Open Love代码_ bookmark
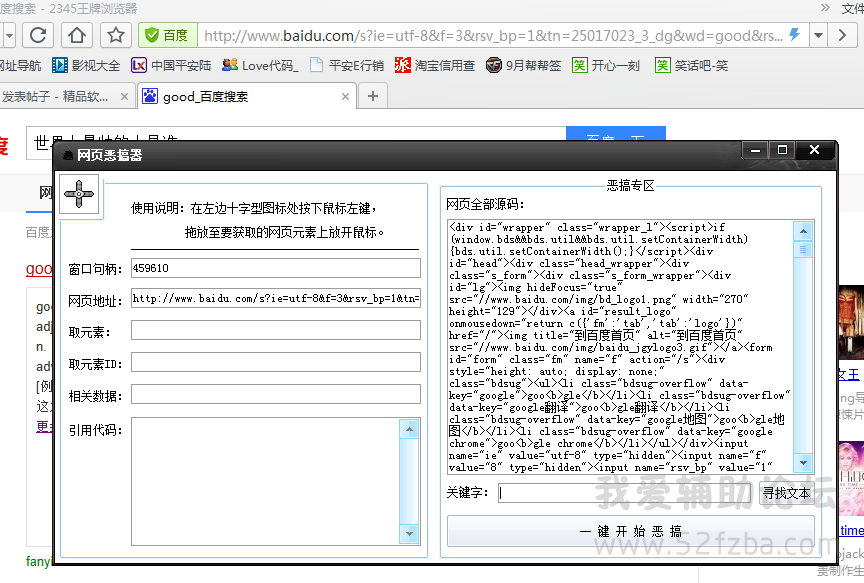 click(x=260, y=66)
